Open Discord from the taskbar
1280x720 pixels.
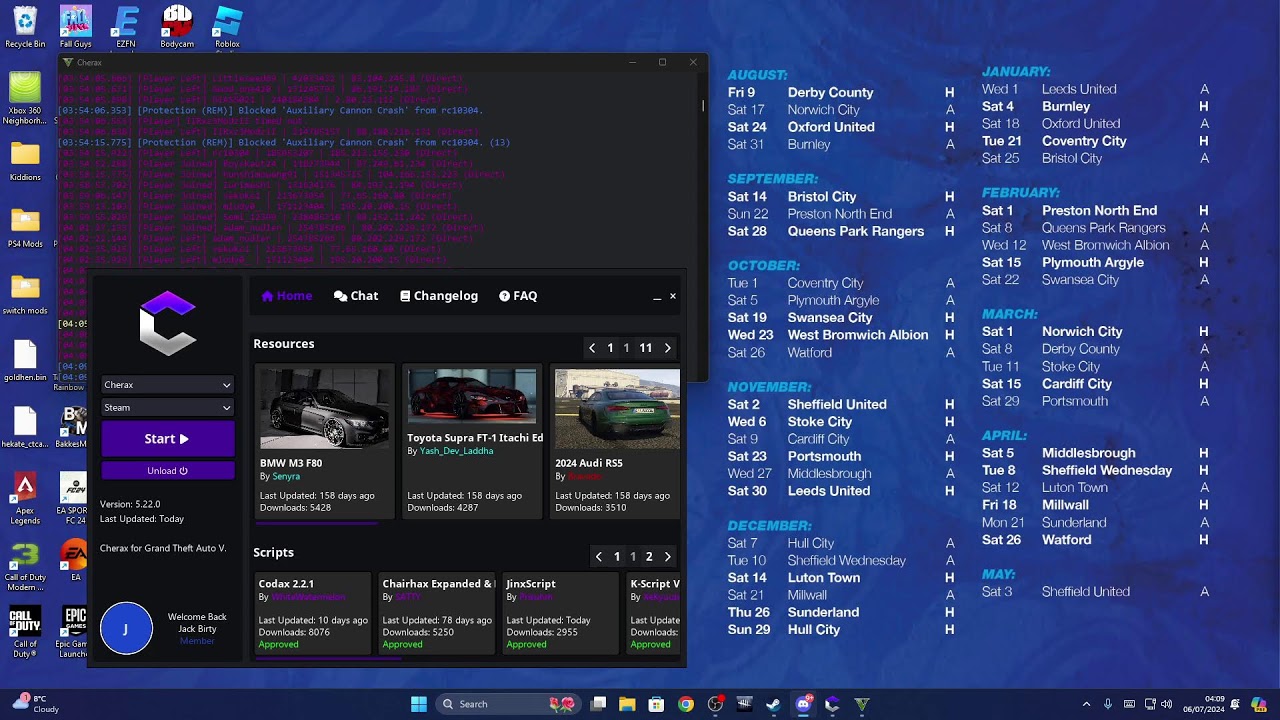(x=803, y=704)
